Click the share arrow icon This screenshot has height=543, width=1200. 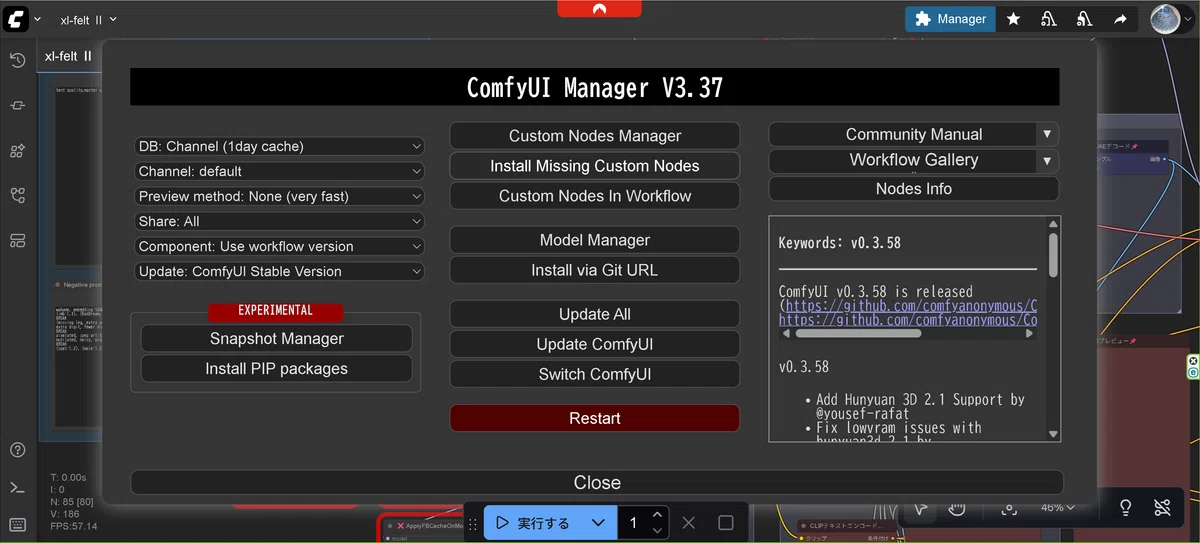1120,19
